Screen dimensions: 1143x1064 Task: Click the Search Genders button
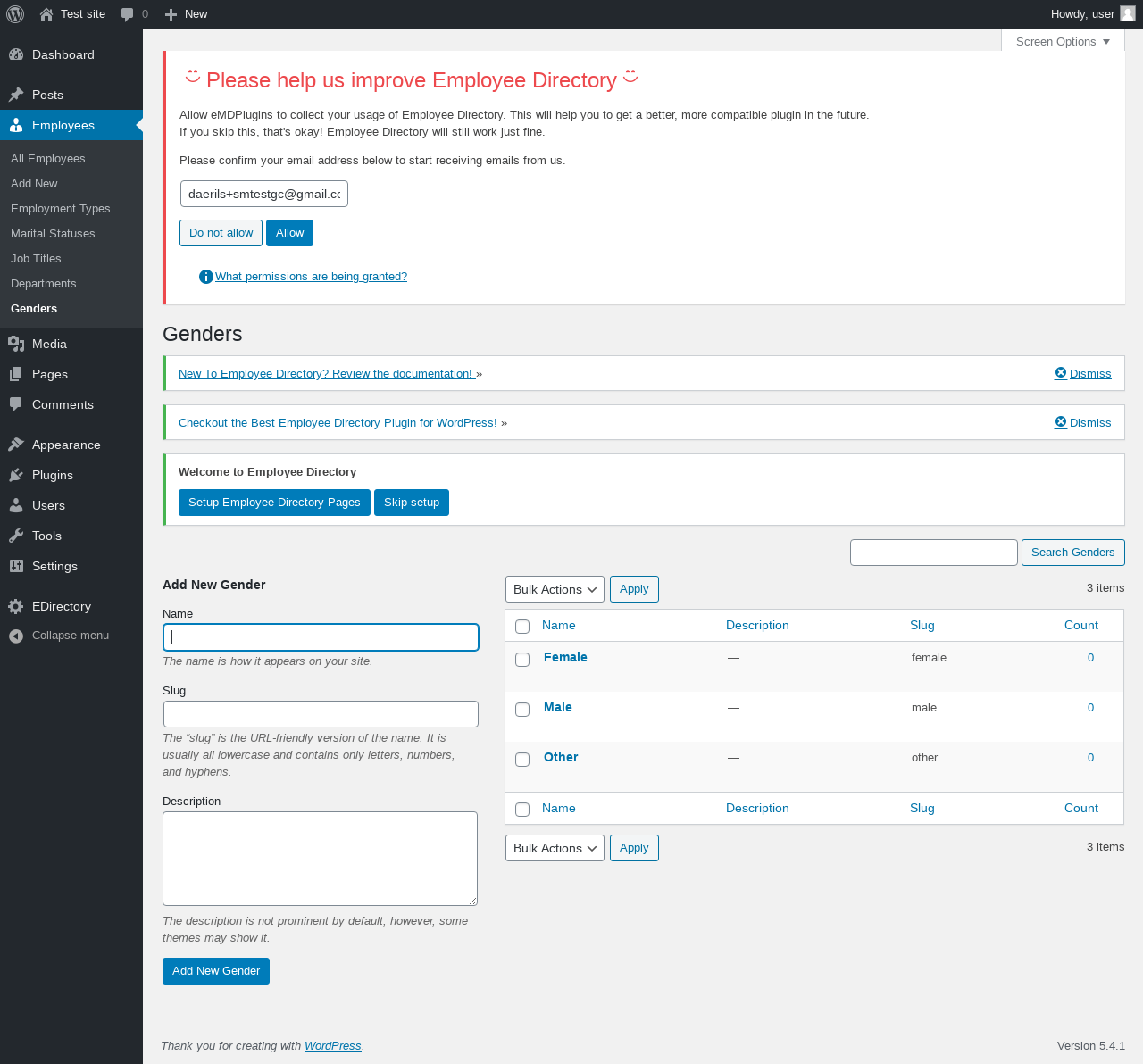pos(1072,553)
